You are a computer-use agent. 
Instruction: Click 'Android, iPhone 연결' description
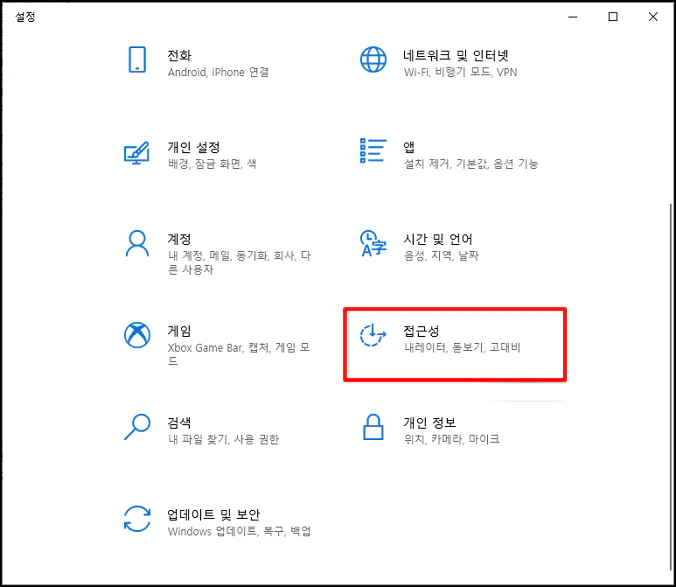(218, 72)
